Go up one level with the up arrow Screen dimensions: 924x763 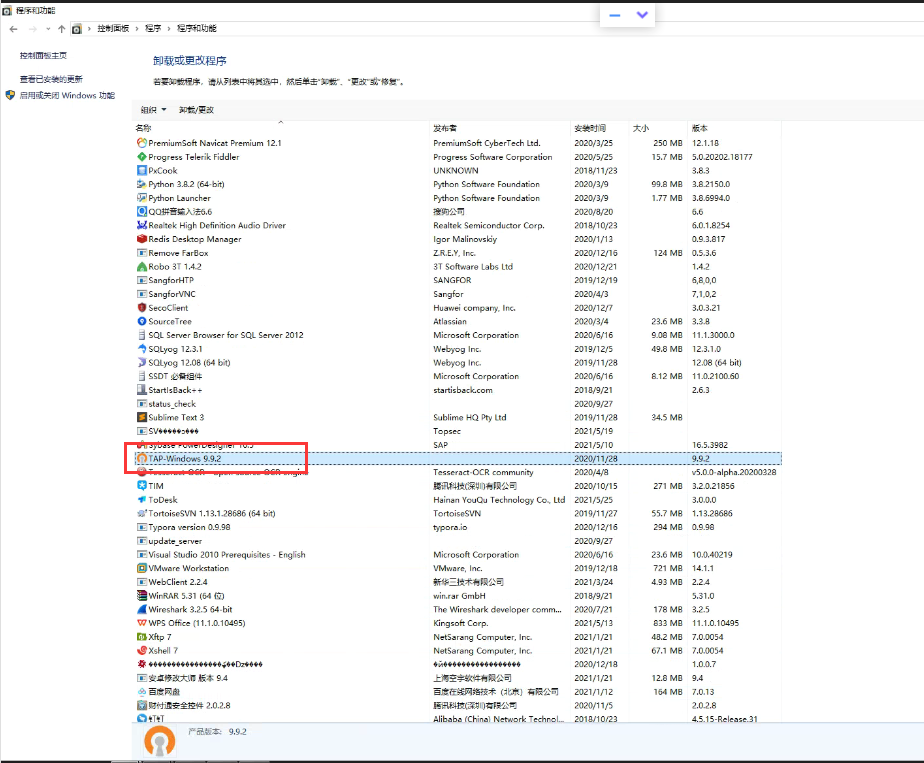(62, 29)
